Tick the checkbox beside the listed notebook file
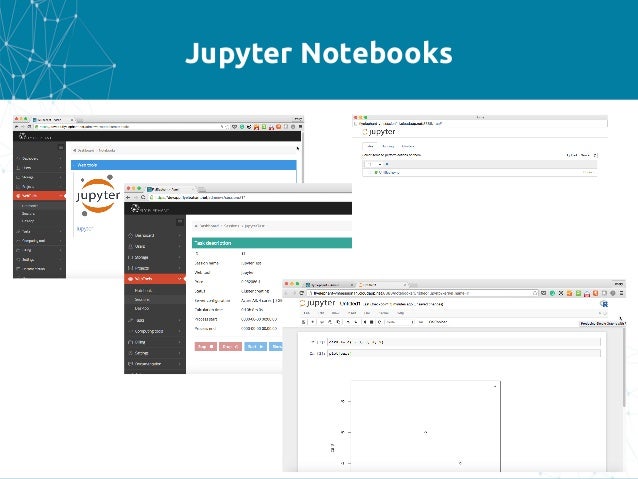Viewport: 638px width, 479px height. (x=369, y=173)
